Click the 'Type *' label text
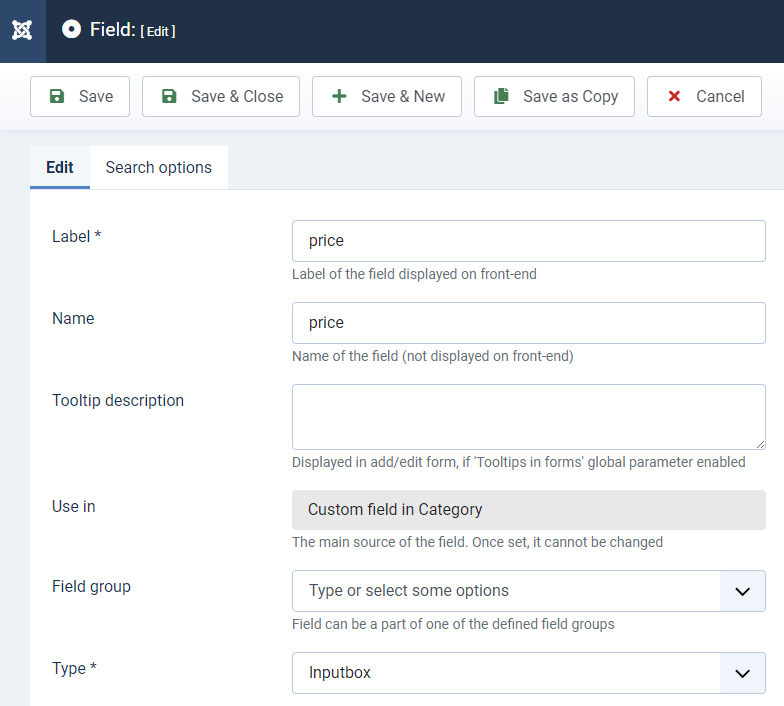This screenshot has height=706, width=784. point(74,668)
